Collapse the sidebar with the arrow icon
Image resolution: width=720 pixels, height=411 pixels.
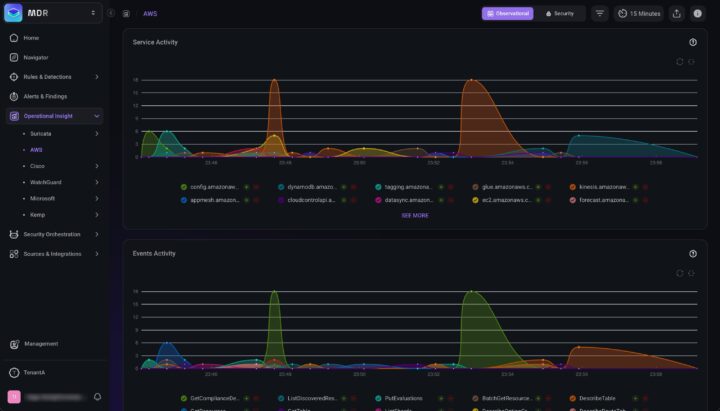[111, 14]
